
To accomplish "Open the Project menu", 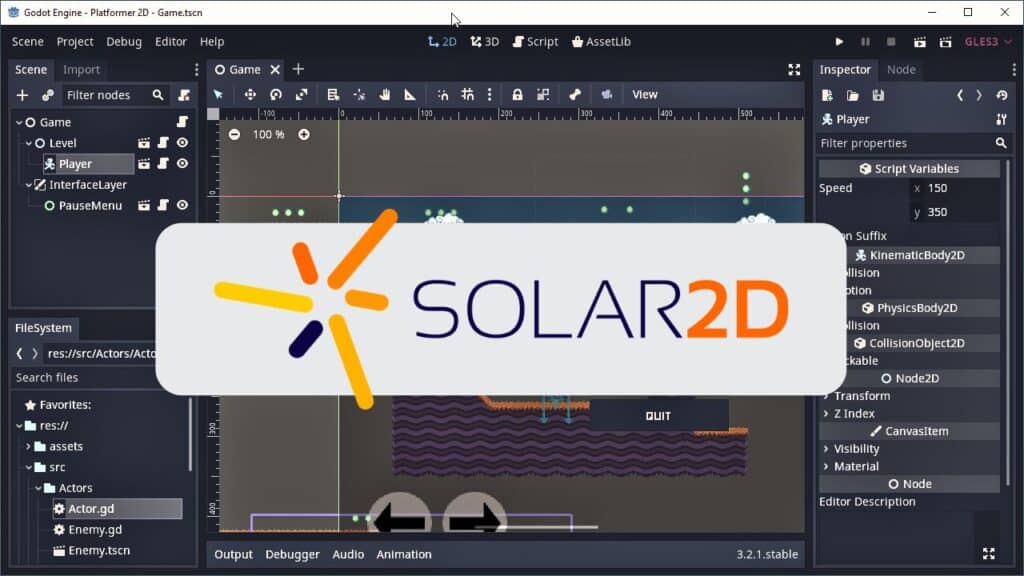I will point(75,42).
